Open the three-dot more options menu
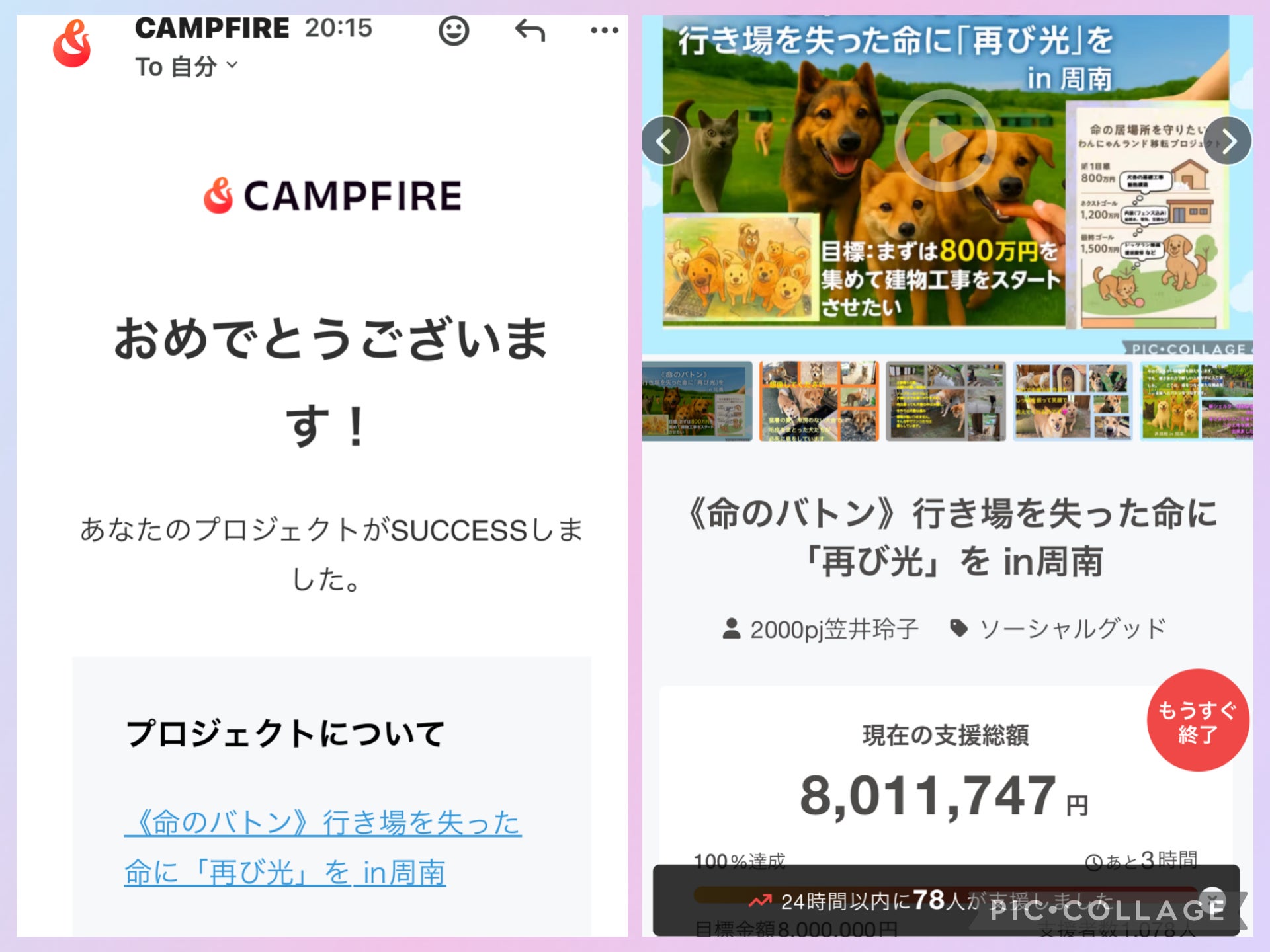The height and width of the screenshot is (952, 1270). click(x=604, y=30)
